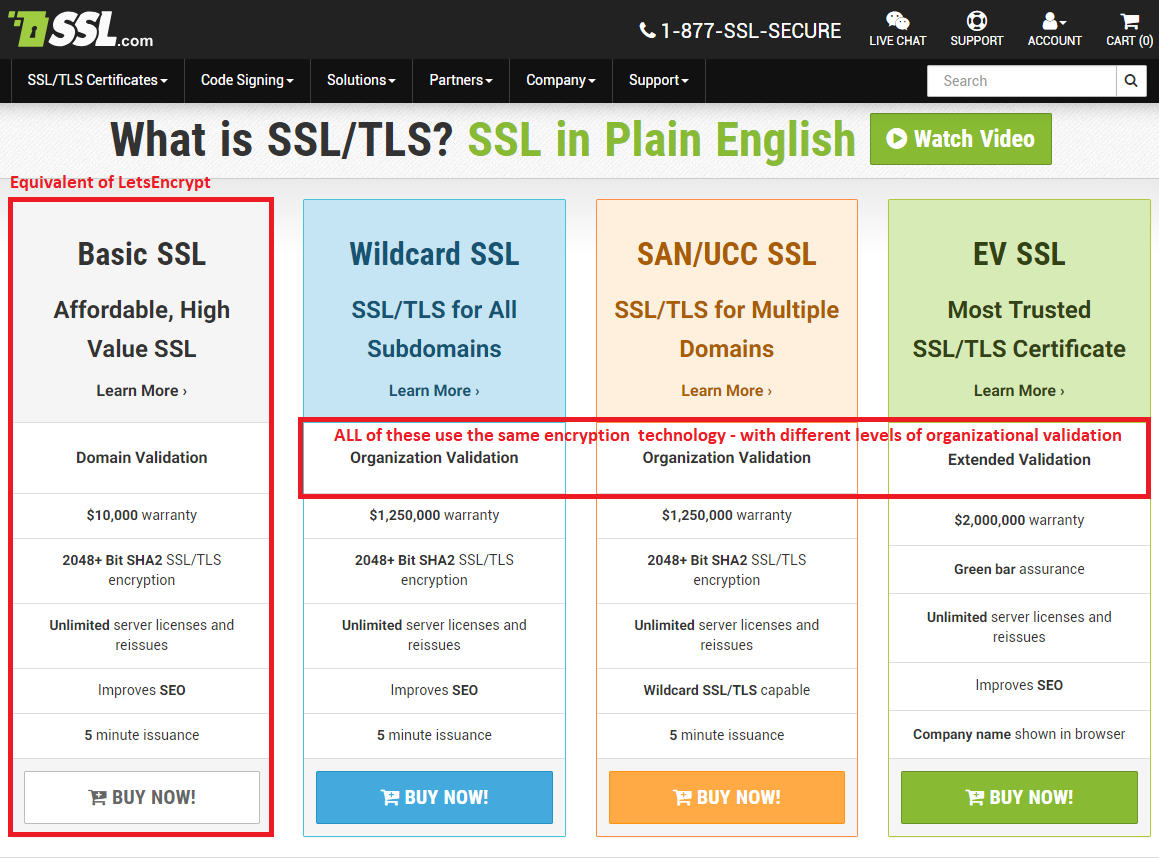Buy the Basic SSL certificate
Screen dimensions: 1159x868
click(x=142, y=797)
